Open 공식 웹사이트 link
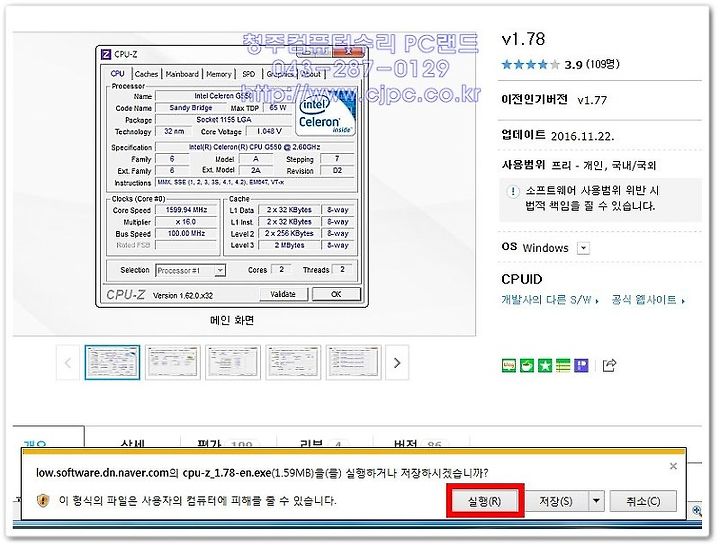 click(x=648, y=300)
